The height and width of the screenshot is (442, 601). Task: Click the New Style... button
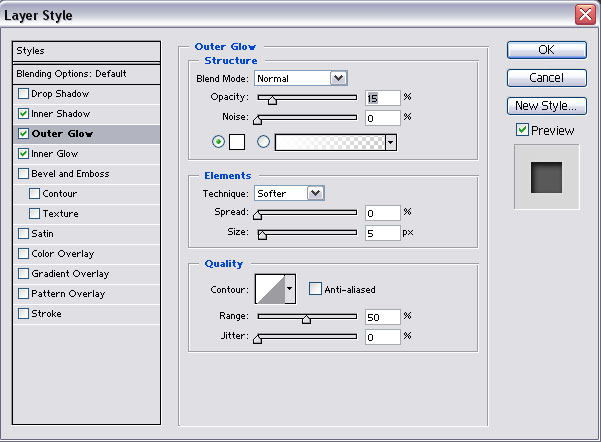coord(546,105)
